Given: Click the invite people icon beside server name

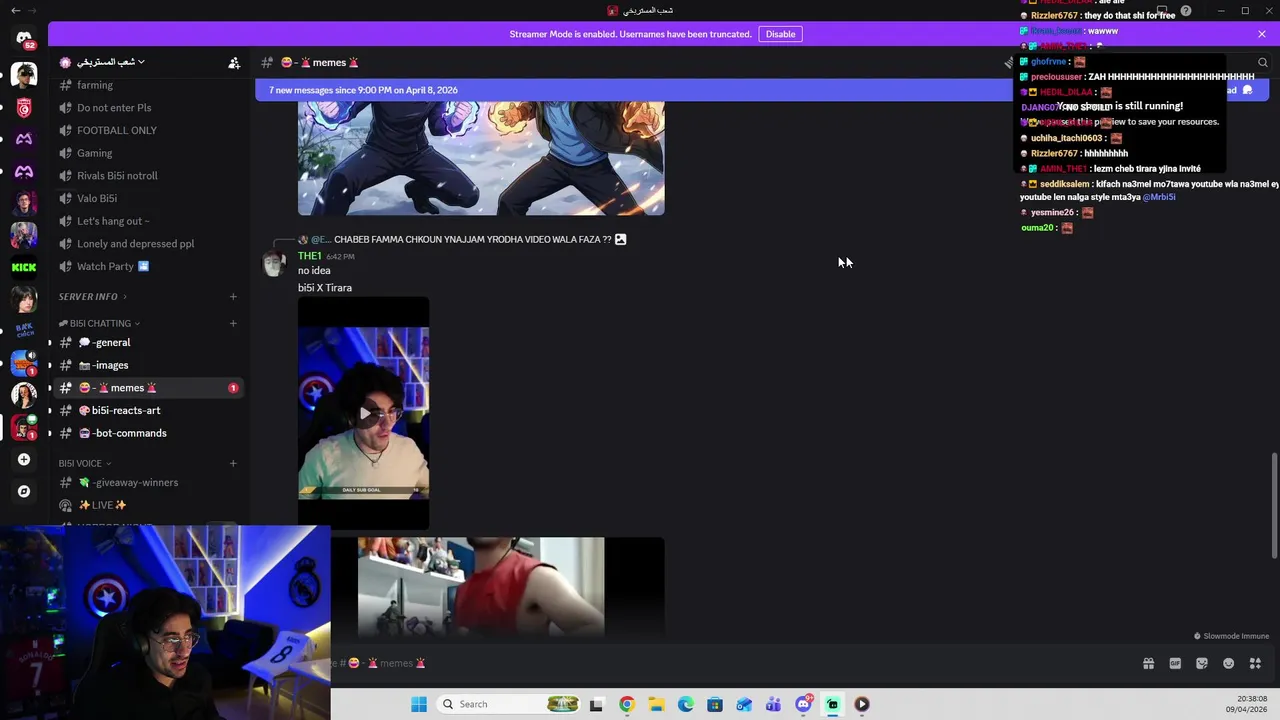Looking at the screenshot, I should point(234,62).
